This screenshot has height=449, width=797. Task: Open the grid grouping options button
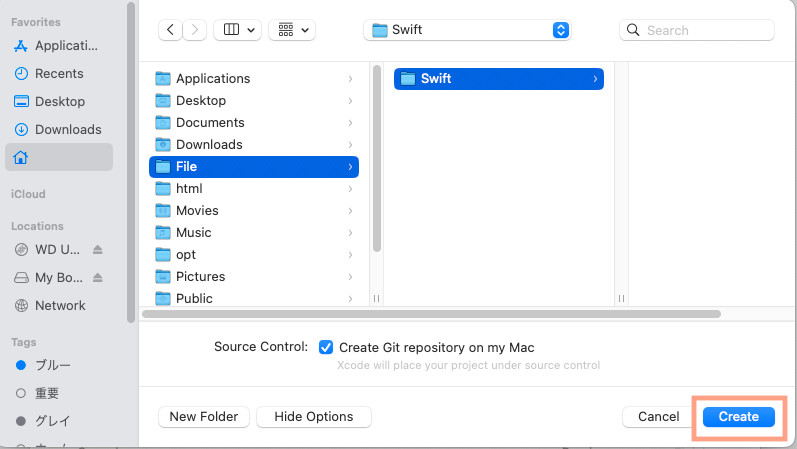[x=292, y=30]
